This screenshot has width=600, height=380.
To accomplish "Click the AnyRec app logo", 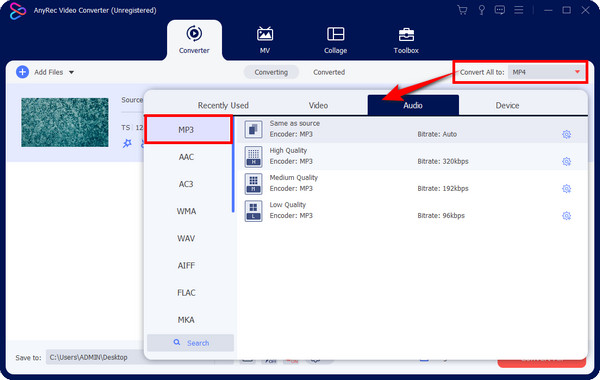I will coord(18,10).
